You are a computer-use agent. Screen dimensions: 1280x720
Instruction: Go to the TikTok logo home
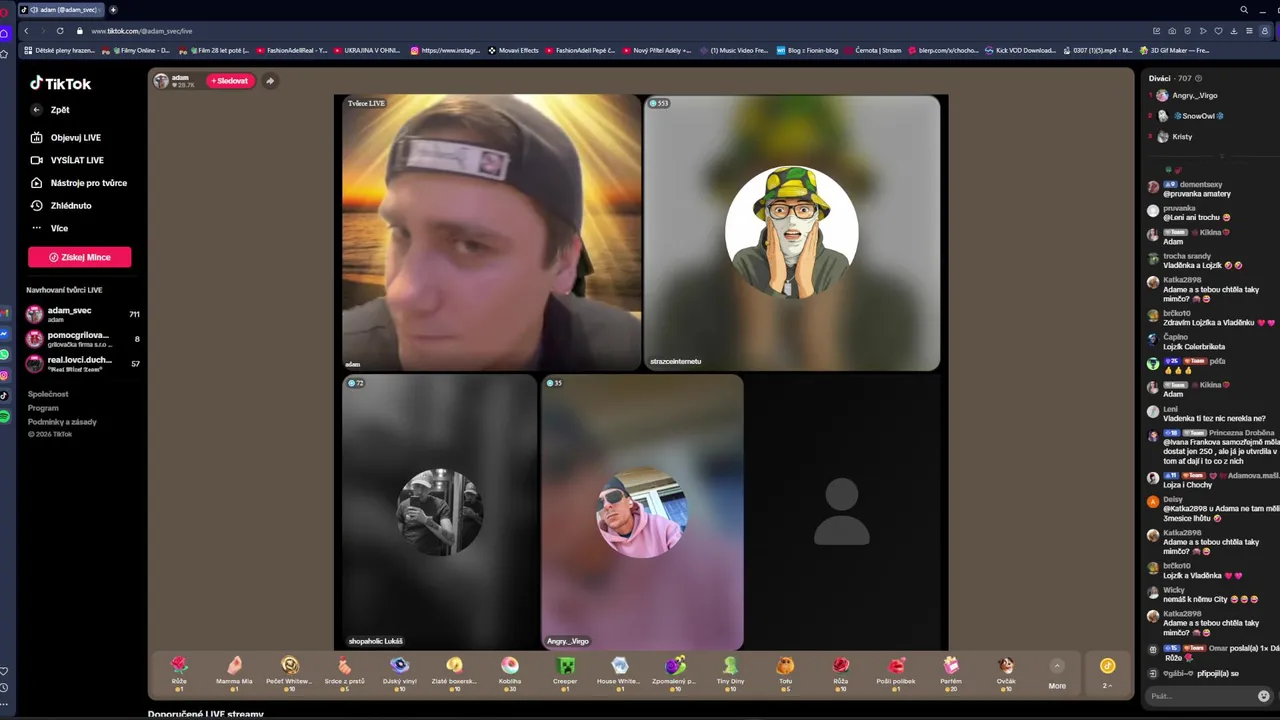[60, 84]
